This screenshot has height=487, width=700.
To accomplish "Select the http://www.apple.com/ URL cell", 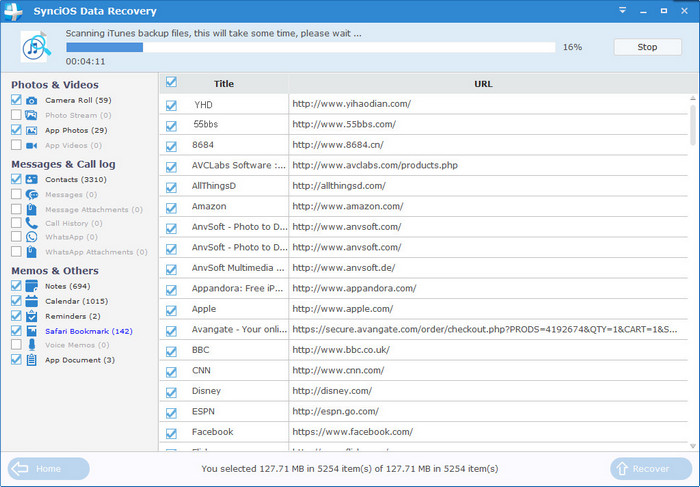I will 343,309.
